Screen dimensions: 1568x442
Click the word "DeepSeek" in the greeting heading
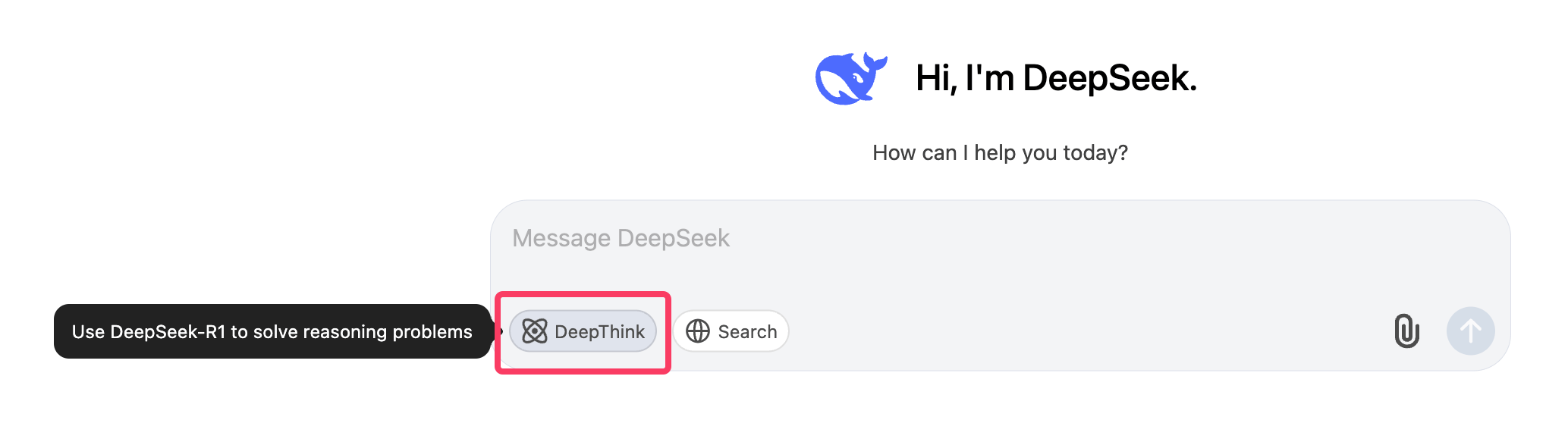pos(1109,78)
